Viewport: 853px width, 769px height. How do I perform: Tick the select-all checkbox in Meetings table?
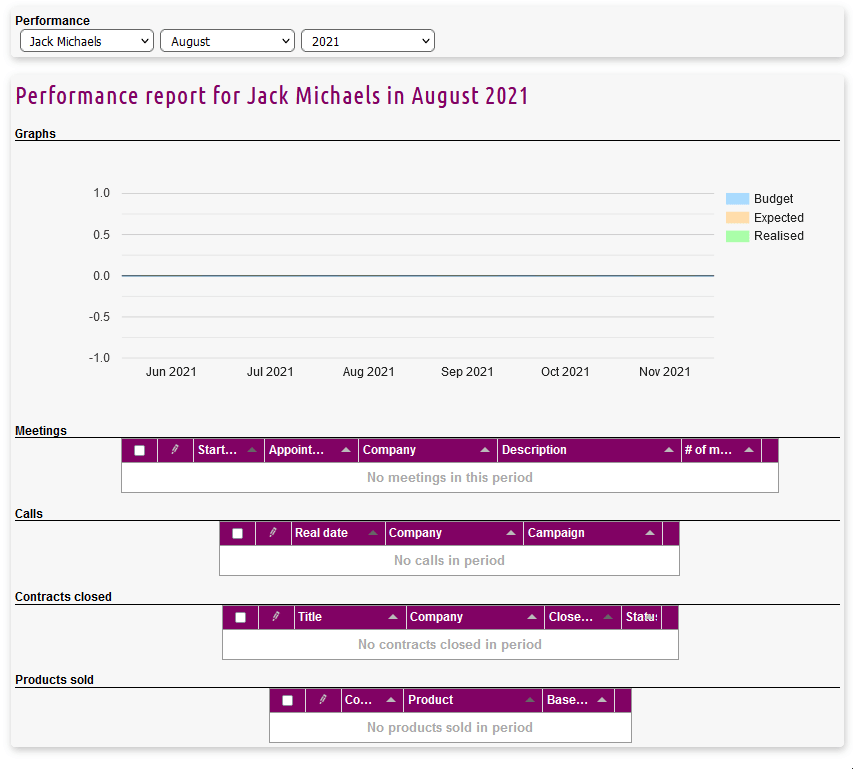click(140, 451)
